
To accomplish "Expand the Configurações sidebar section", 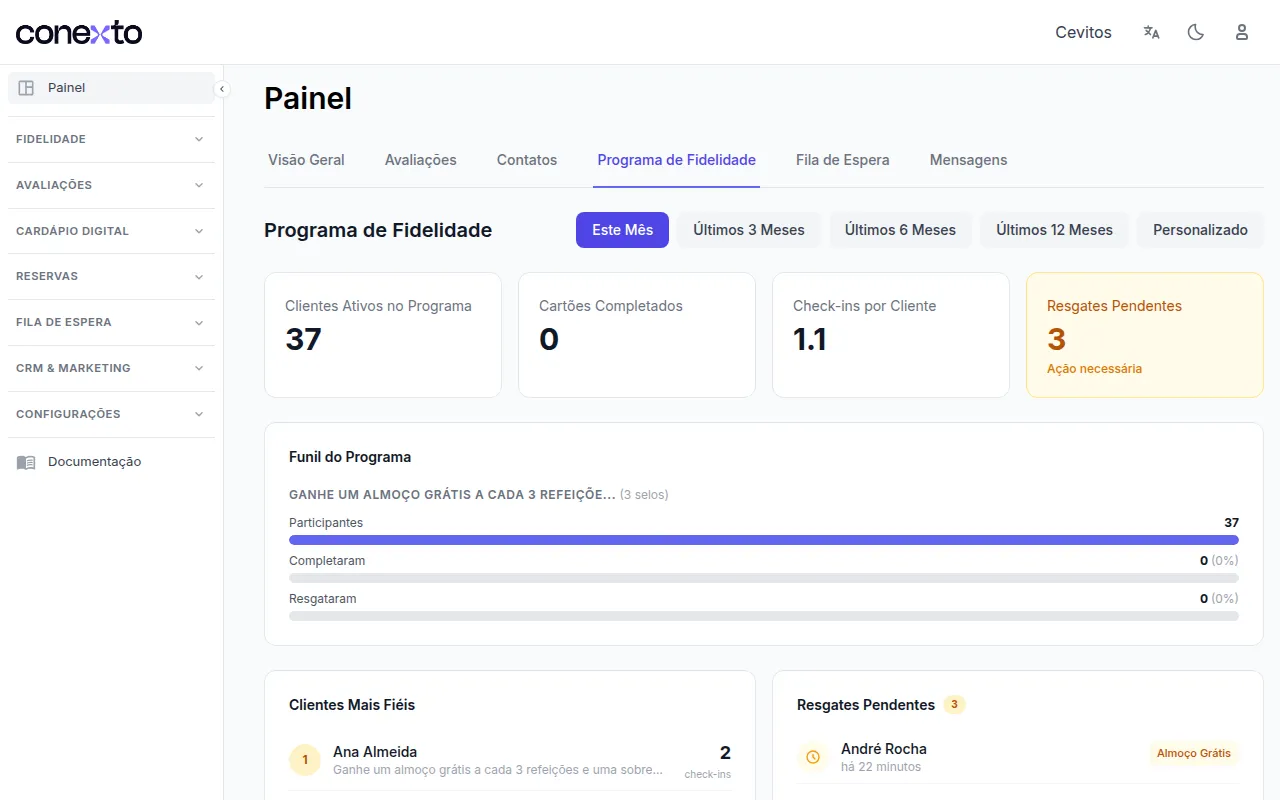I will 111,414.
